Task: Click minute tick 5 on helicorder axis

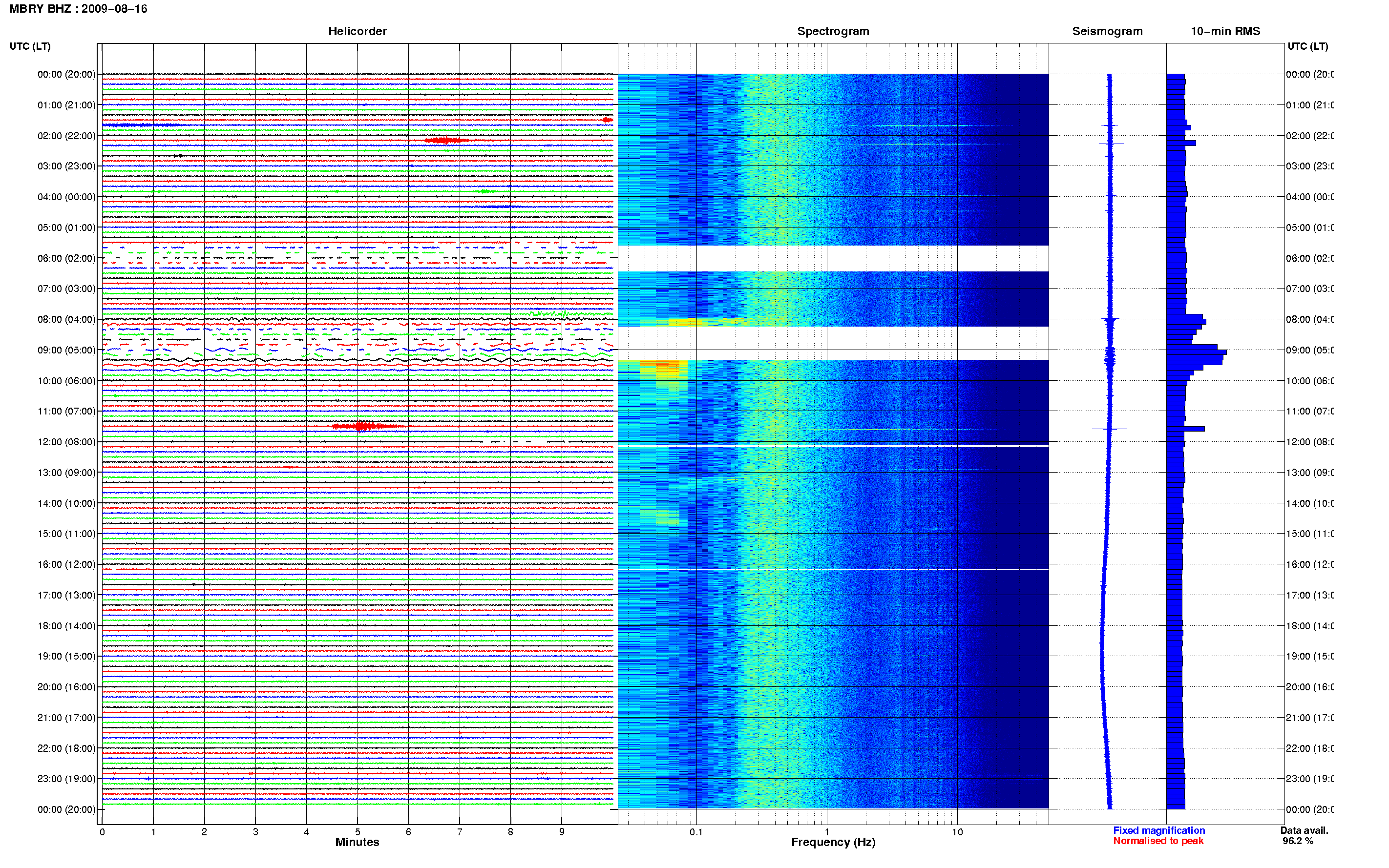Action: [x=357, y=832]
